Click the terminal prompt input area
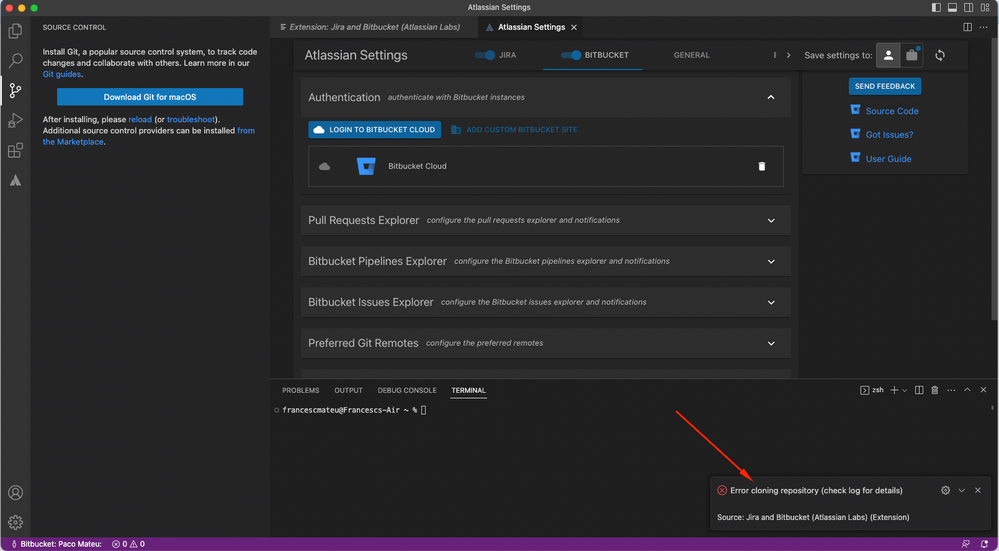Viewport: 999px width, 551px height. 423,410
